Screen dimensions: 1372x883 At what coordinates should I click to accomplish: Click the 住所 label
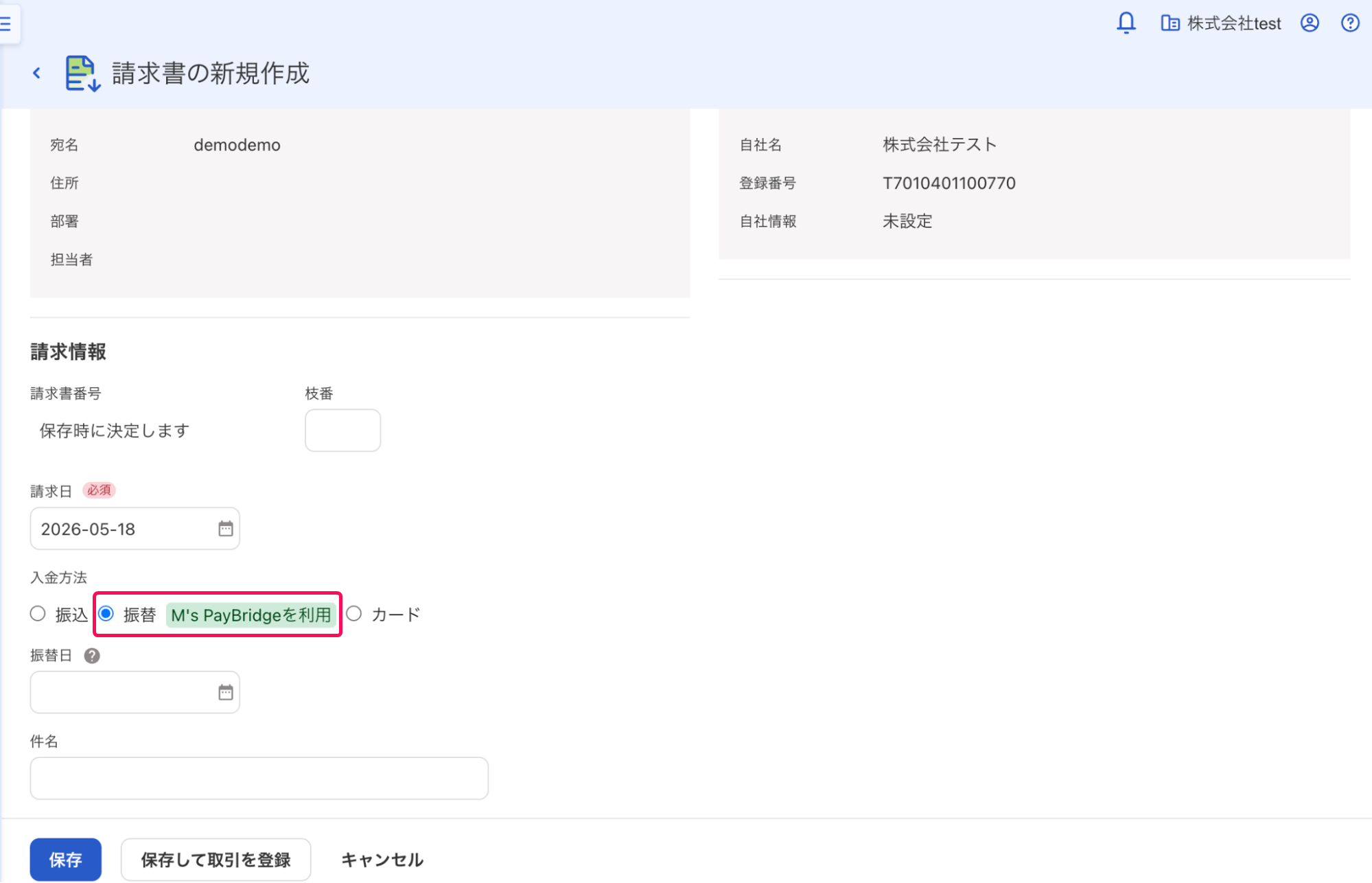(x=64, y=183)
